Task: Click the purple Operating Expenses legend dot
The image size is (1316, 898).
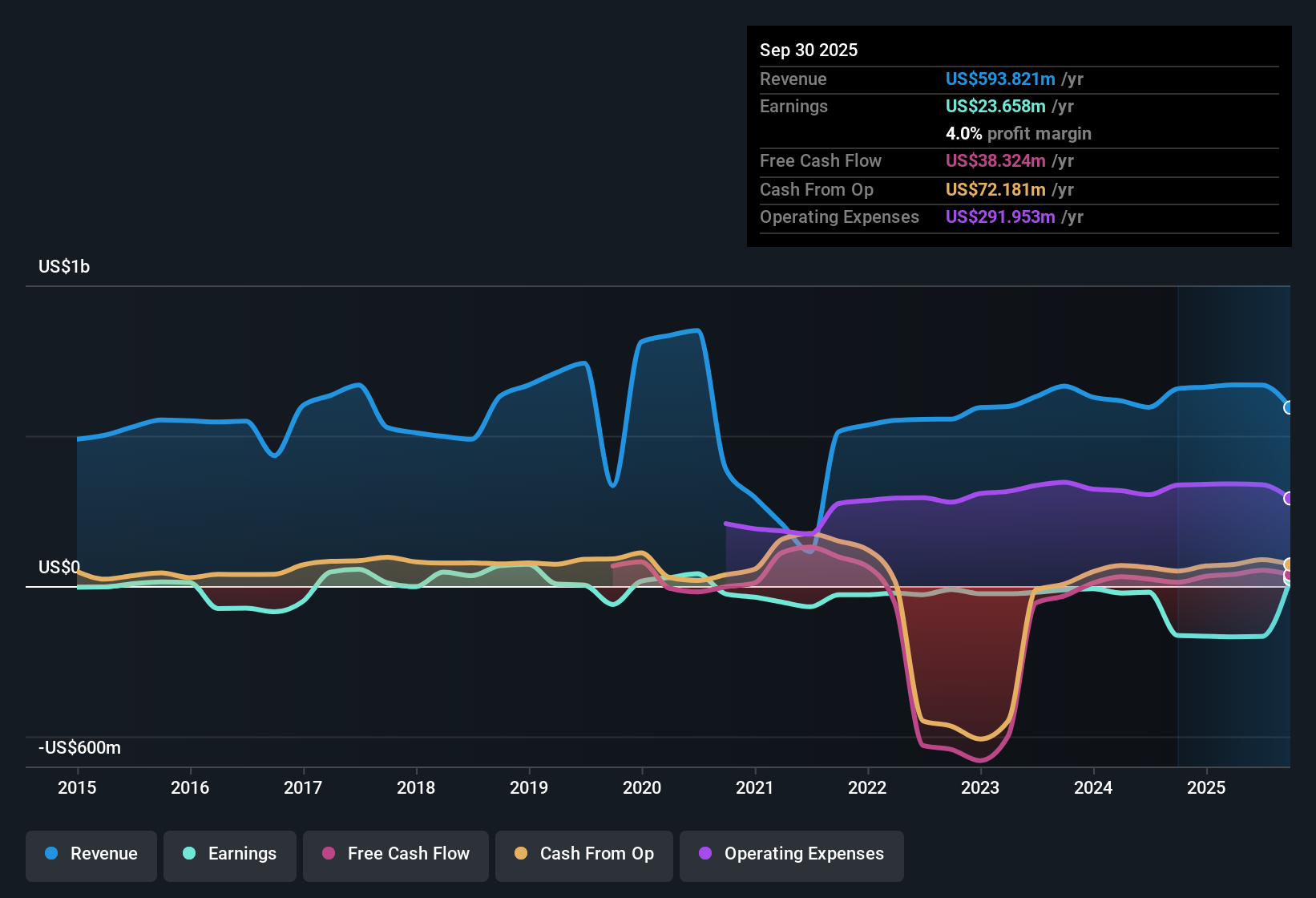Action: [704, 855]
